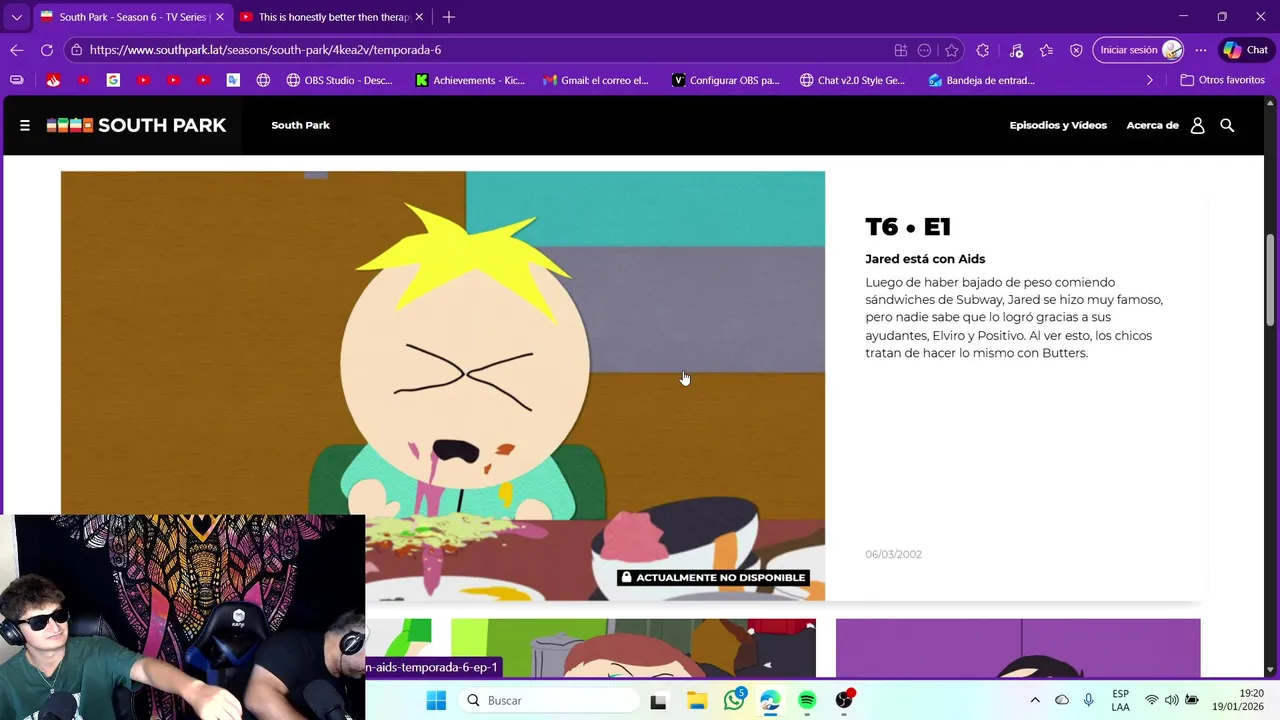
Task: Open File Explorer from the taskbar
Action: (x=696, y=701)
